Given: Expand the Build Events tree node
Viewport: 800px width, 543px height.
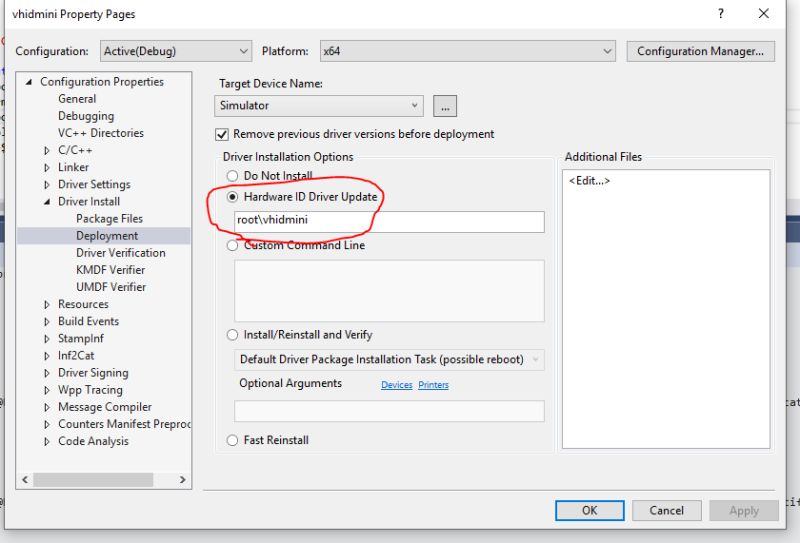Looking at the screenshot, I should [x=47, y=322].
